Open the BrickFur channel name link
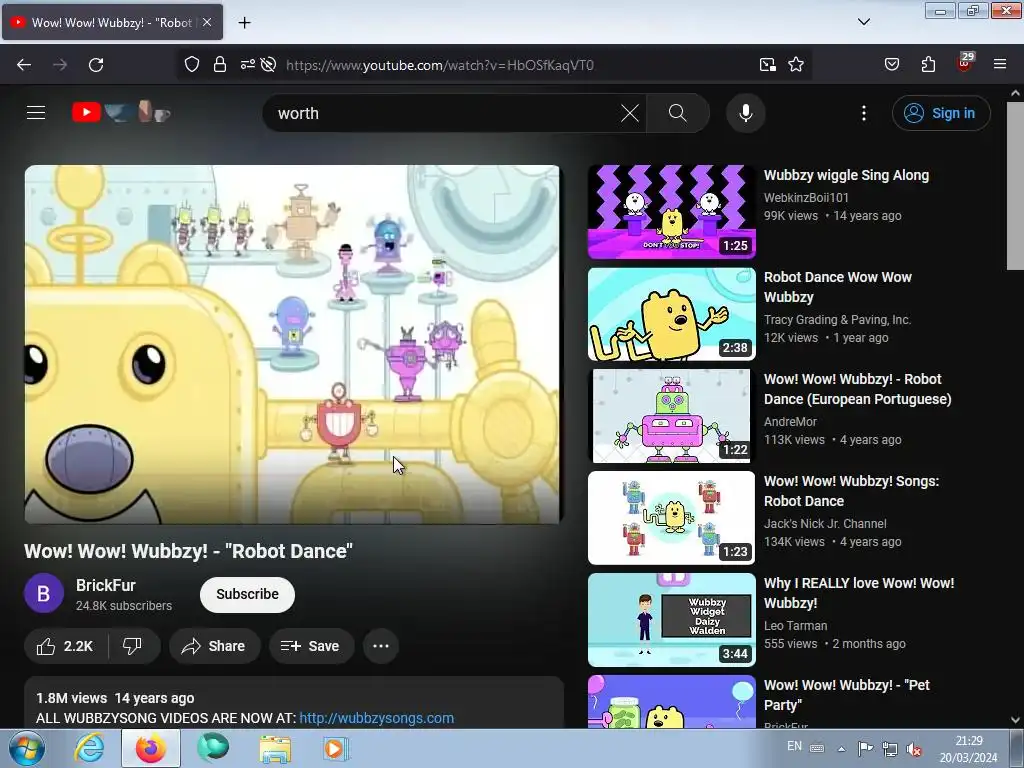The image size is (1024, 768). [x=106, y=585]
